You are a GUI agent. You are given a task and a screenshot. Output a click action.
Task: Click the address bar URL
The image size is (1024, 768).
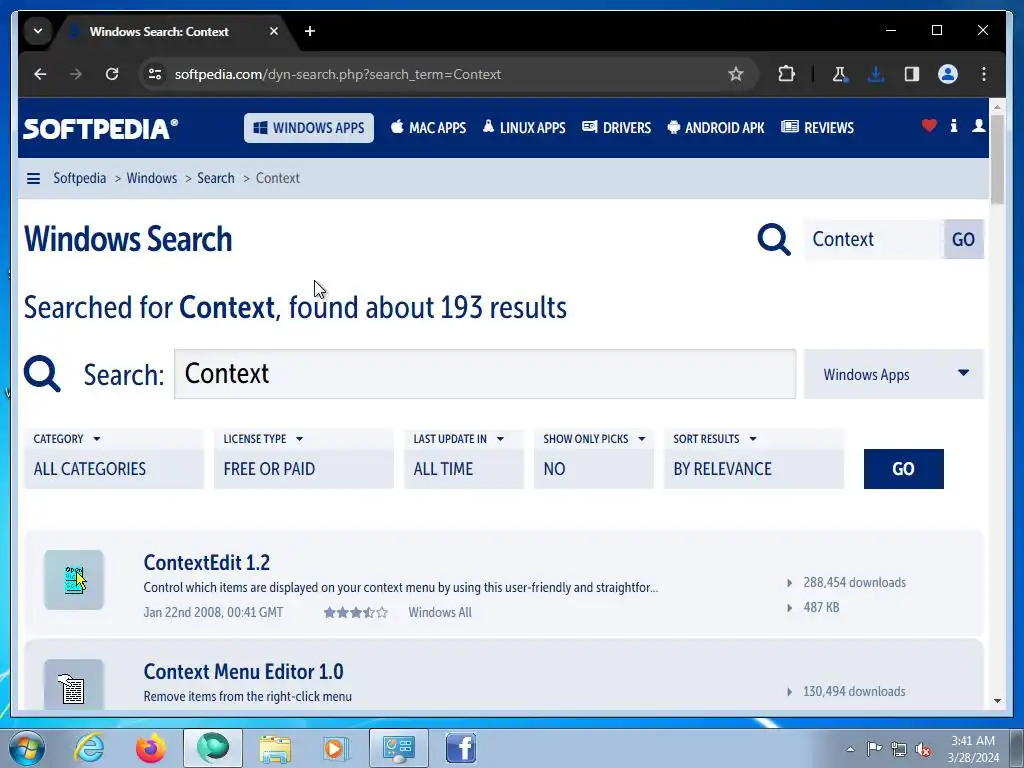pyautogui.click(x=338, y=74)
